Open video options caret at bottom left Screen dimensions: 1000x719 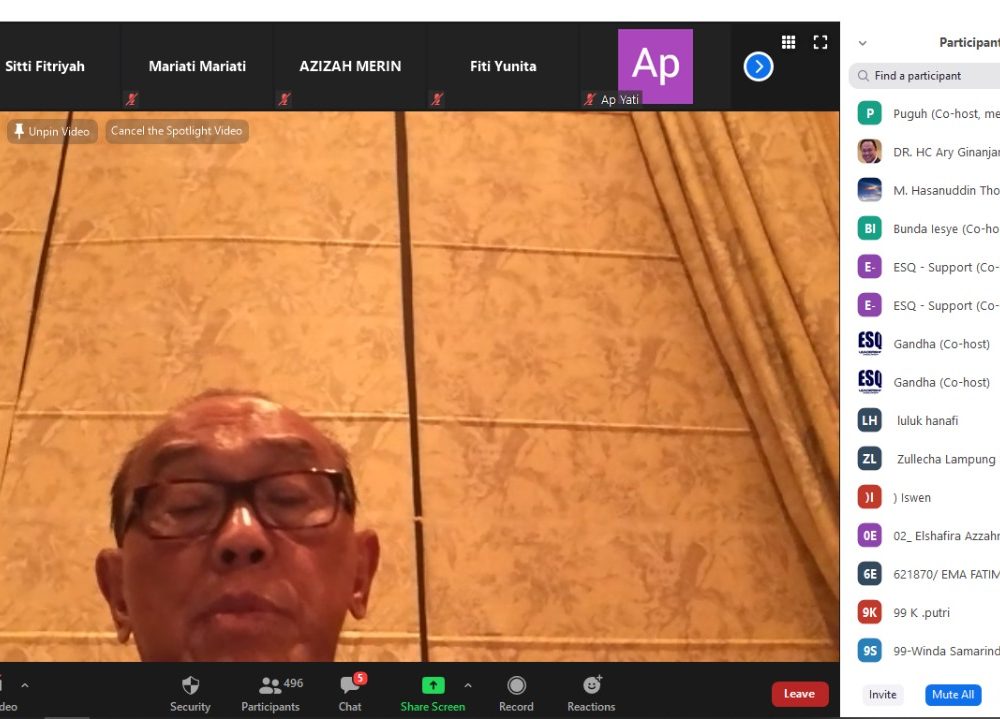tap(25, 686)
